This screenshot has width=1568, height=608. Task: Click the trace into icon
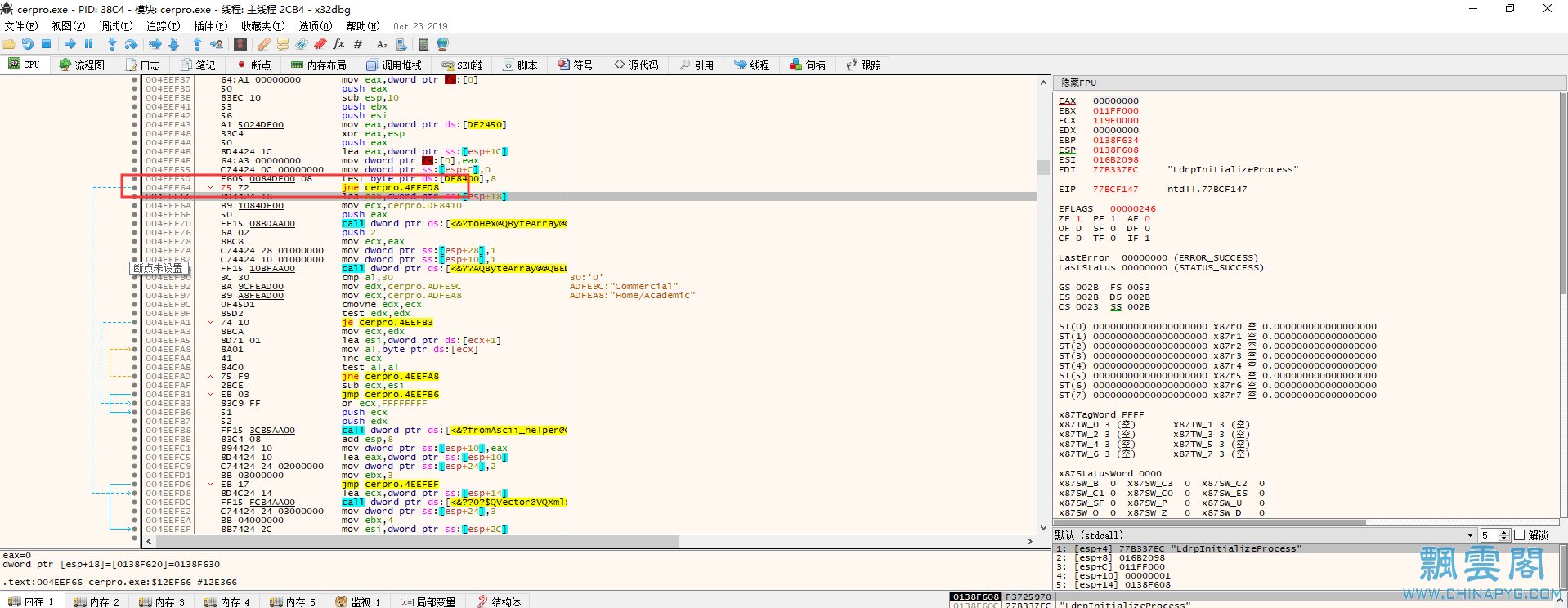pyautogui.click(x=155, y=44)
